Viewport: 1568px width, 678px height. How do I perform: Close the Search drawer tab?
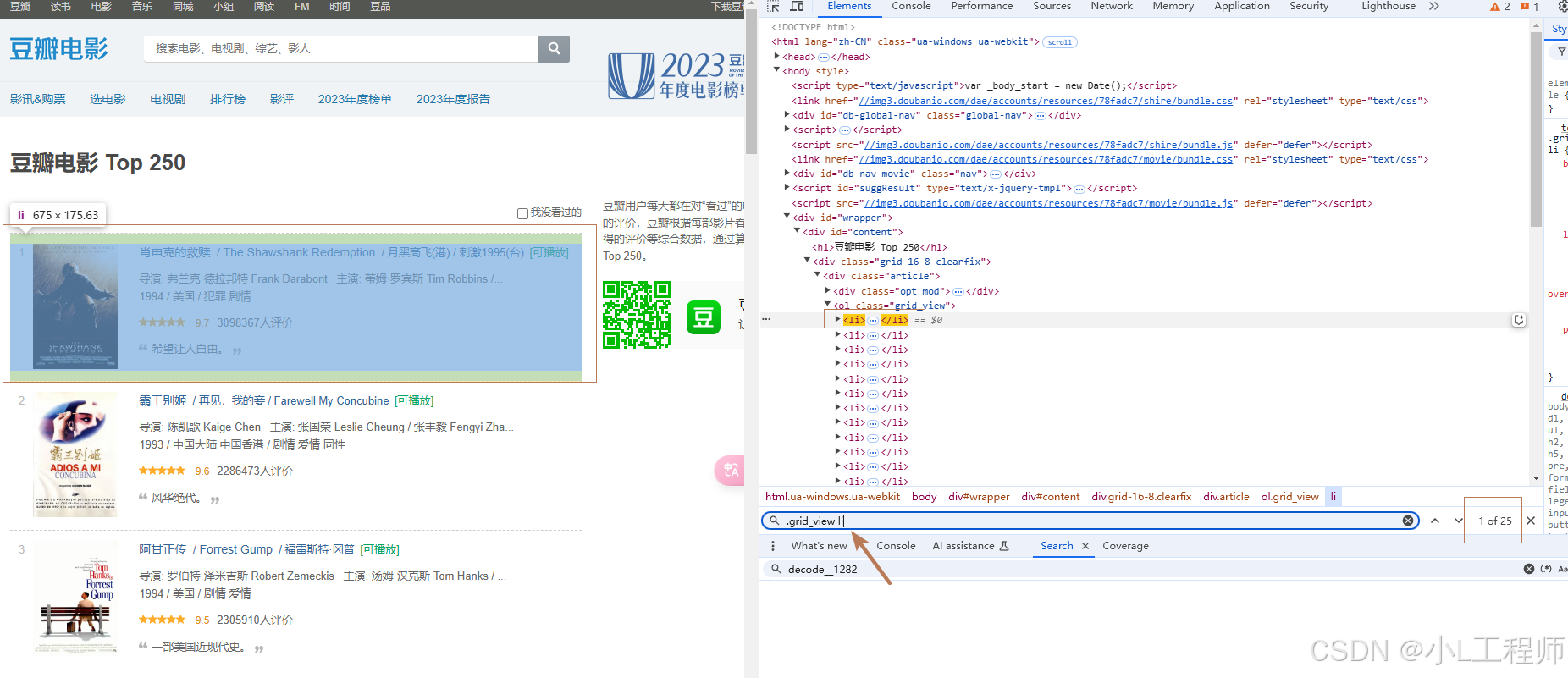[1085, 546]
